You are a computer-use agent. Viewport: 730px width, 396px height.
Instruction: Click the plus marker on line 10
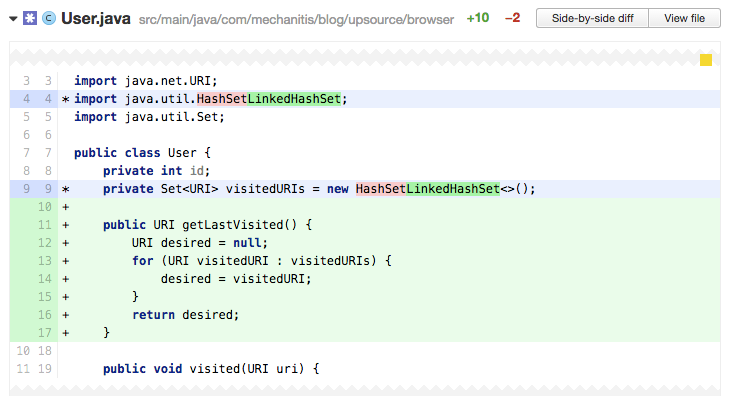(66, 207)
